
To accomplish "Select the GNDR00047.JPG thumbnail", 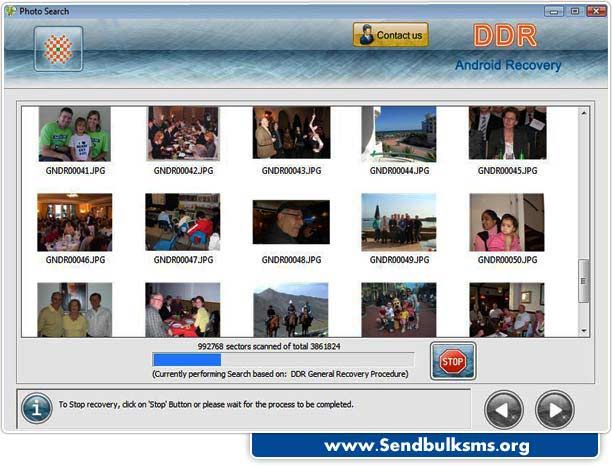I will 183,222.
